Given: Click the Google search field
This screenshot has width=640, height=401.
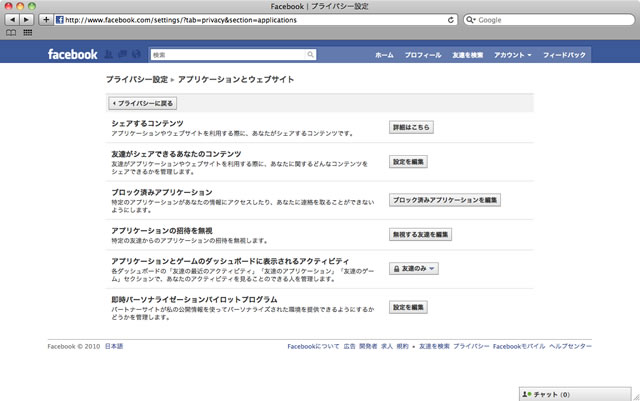Looking at the screenshot, I should click(x=549, y=20).
